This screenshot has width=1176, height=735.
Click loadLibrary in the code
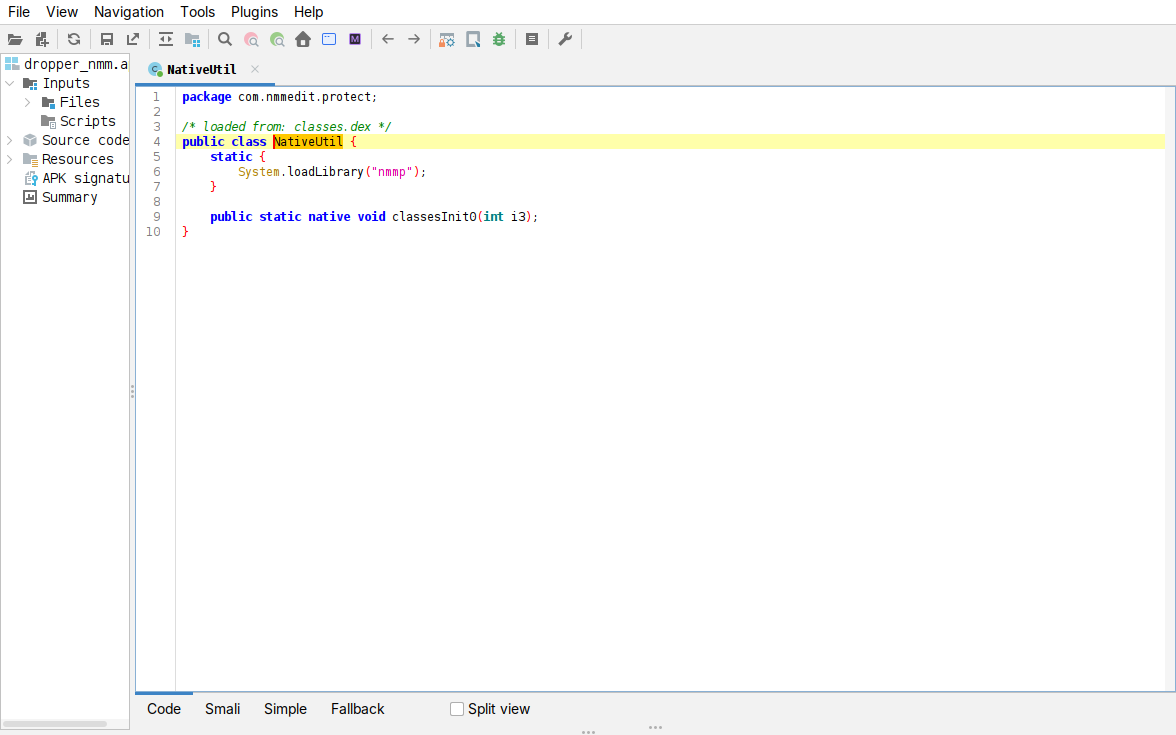point(326,172)
